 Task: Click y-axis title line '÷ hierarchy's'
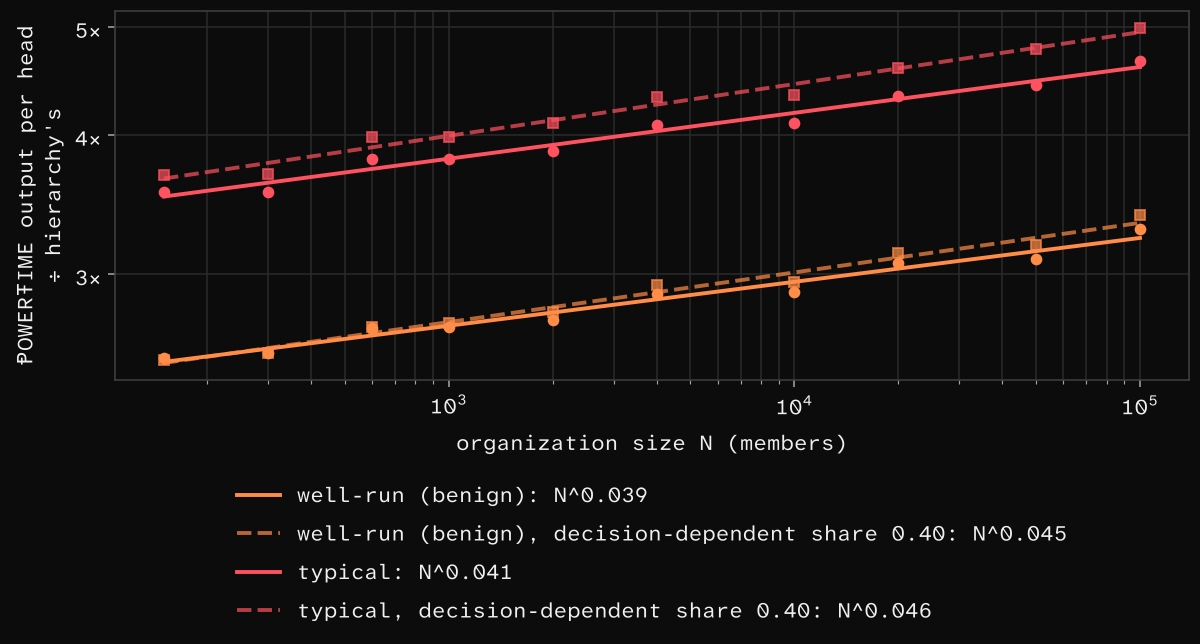point(56,195)
